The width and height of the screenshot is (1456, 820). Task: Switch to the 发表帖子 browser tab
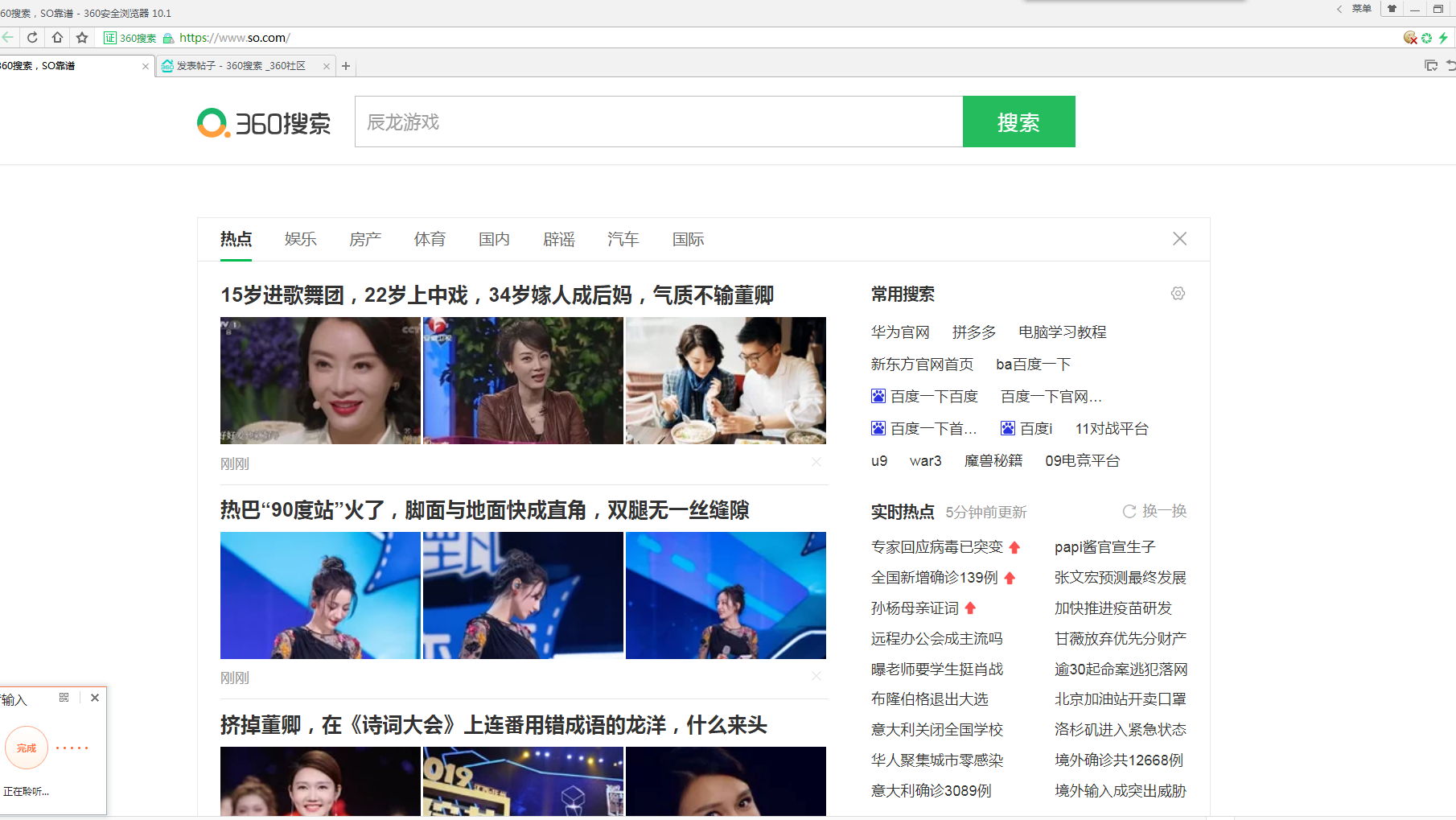[x=240, y=66]
